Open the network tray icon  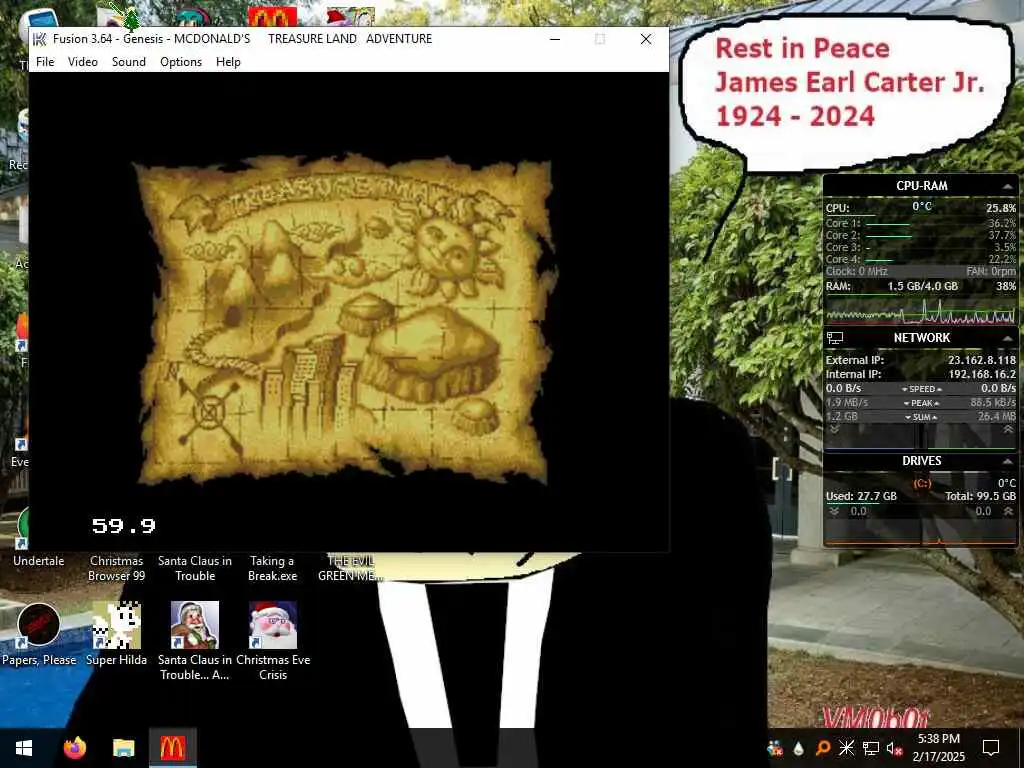[x=871, y=748]
